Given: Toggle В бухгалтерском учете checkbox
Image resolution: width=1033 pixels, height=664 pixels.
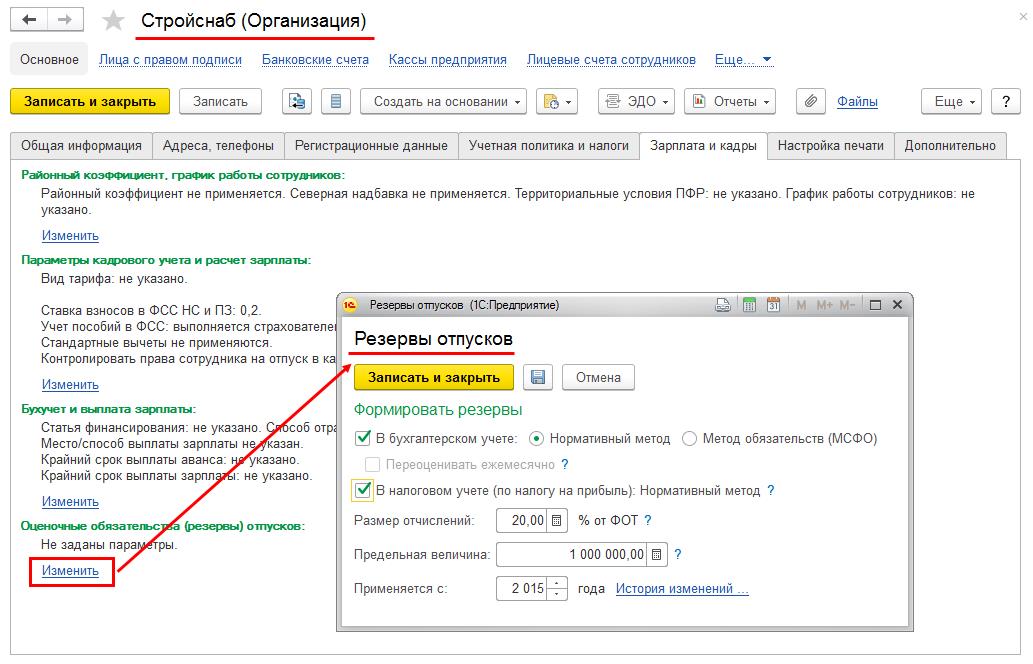Looking at the screenshot, I should (362, 438).
